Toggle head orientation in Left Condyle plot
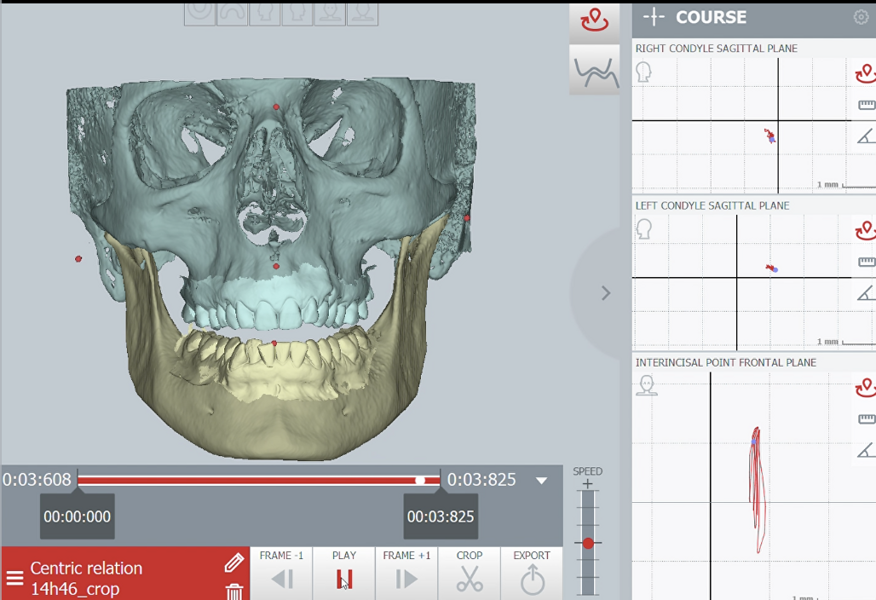The image size is (876, 600). (644, 229)
